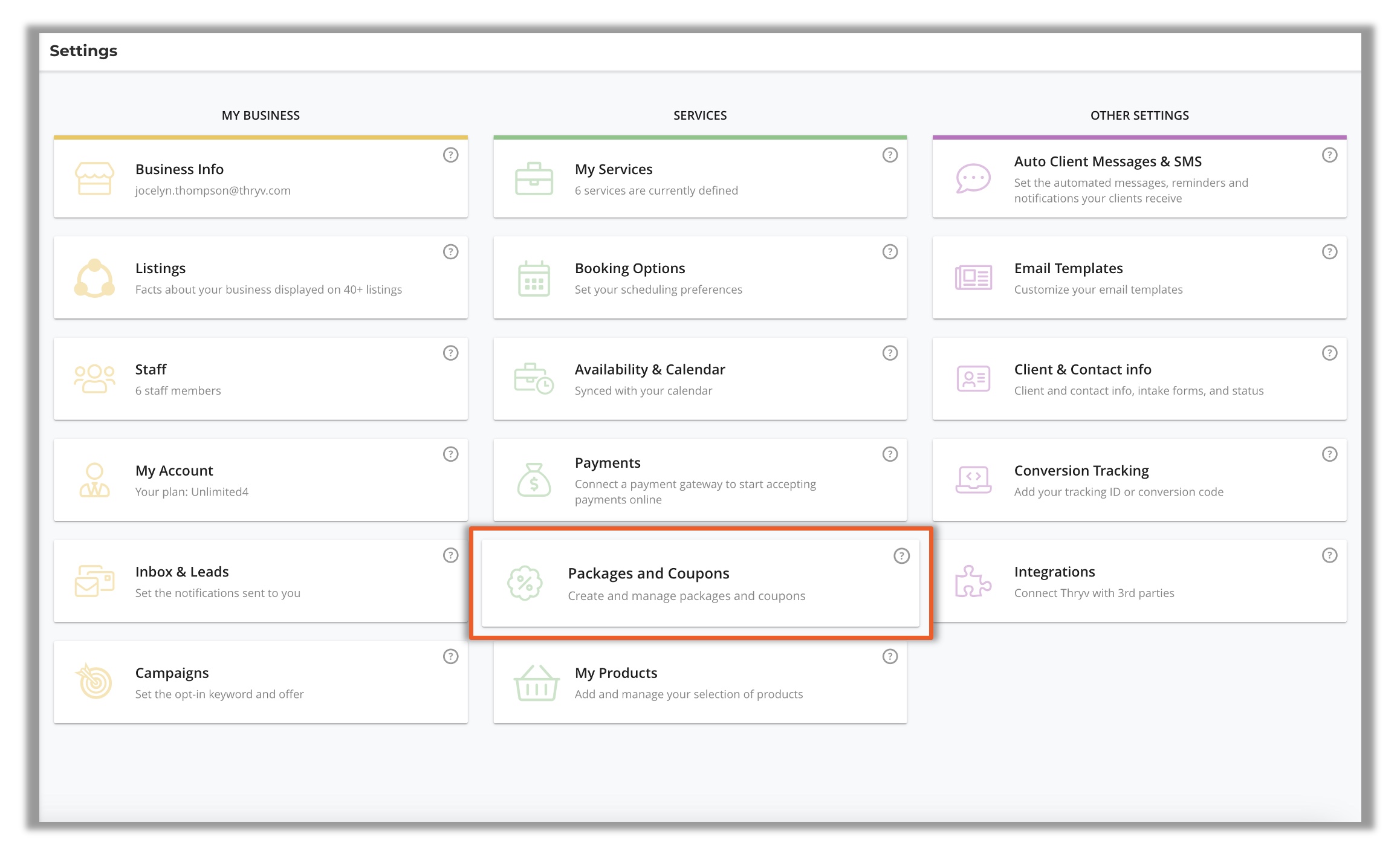The image size is (1400, 846).
Task: Open Client & Contact info settings
Action: (1139, 379)
